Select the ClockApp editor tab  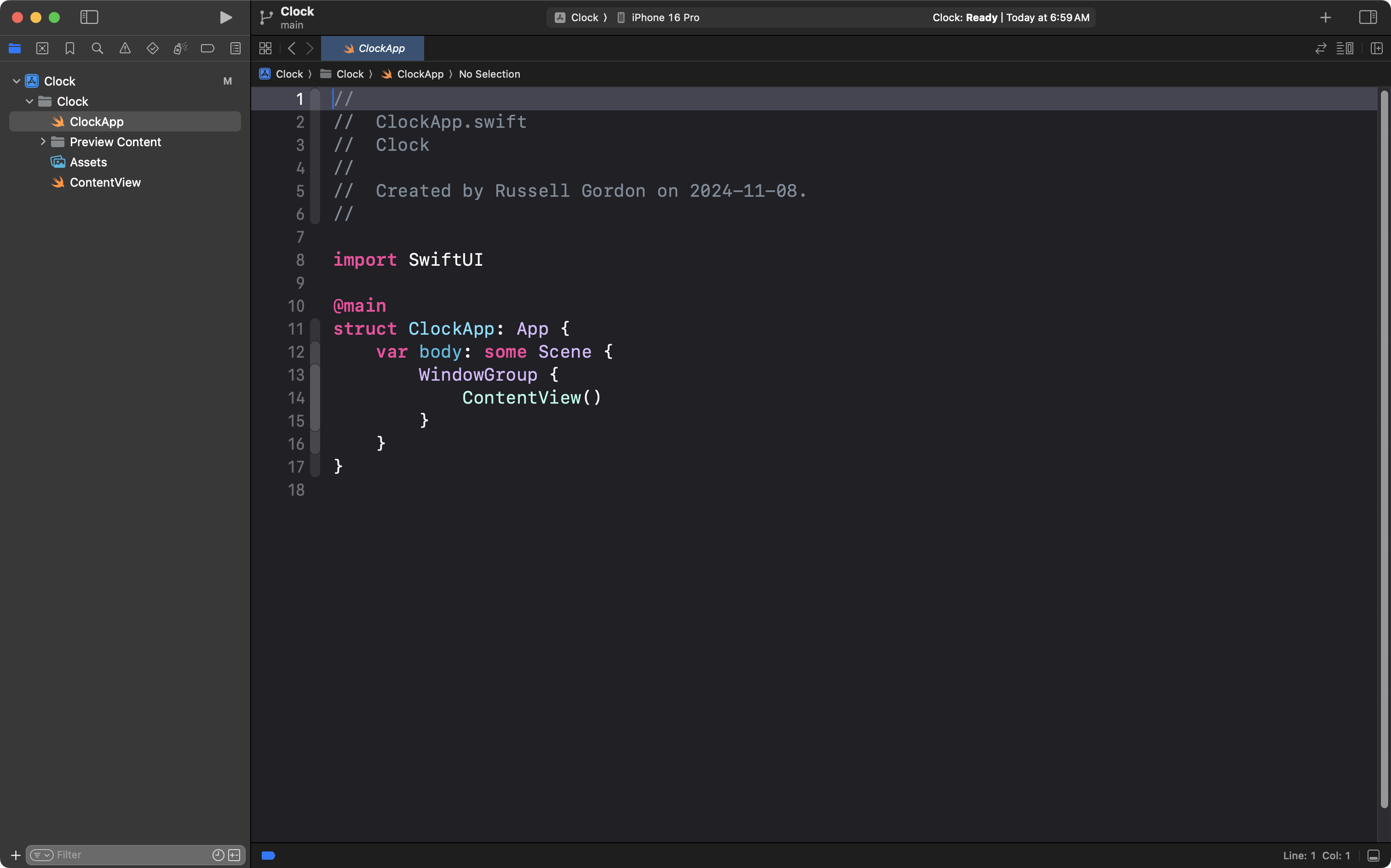tap(374, 48)
